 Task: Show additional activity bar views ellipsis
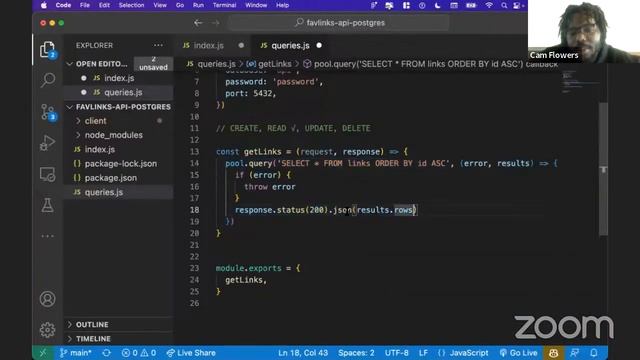point(48,236)
